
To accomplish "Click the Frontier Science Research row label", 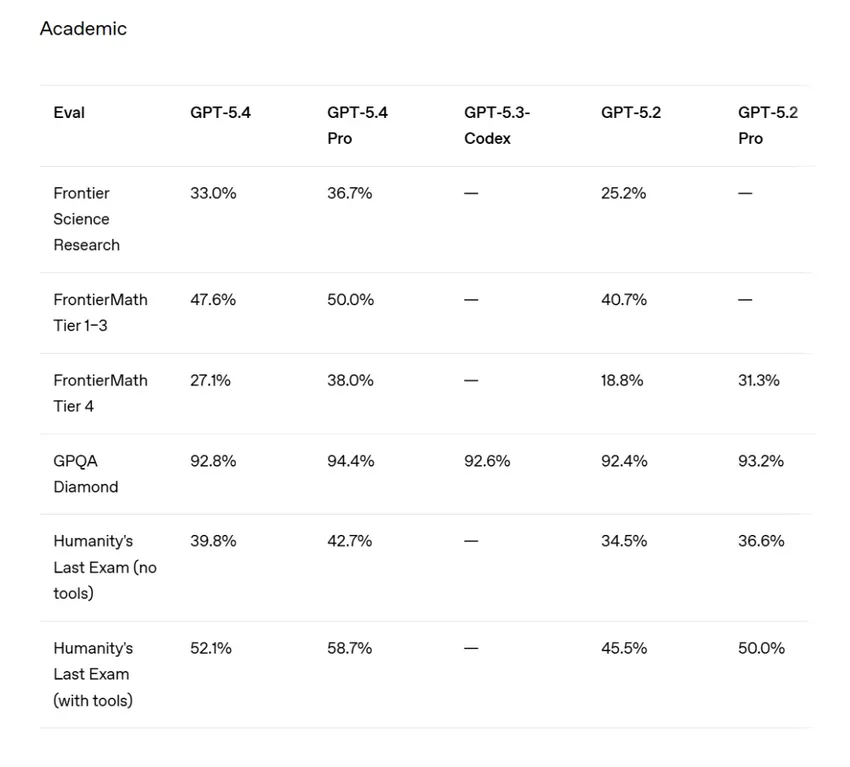I will [x=86, y=219].
